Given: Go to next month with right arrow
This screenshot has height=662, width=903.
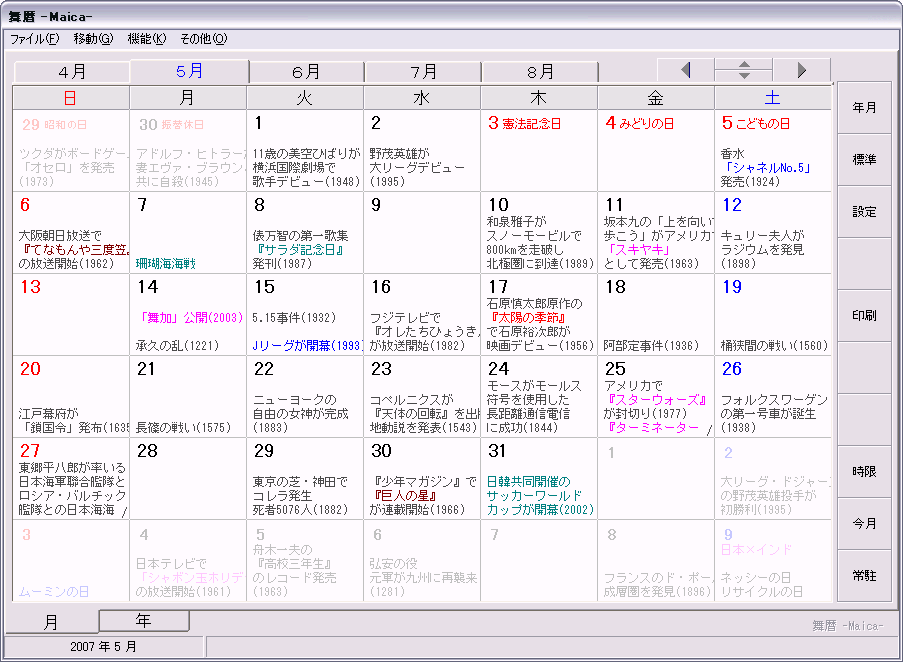Looking at the screenshot, I should (x=801, y=70).
